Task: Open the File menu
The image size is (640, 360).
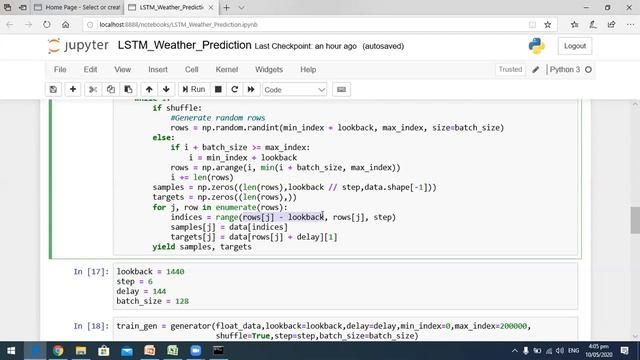Action: 60,69
